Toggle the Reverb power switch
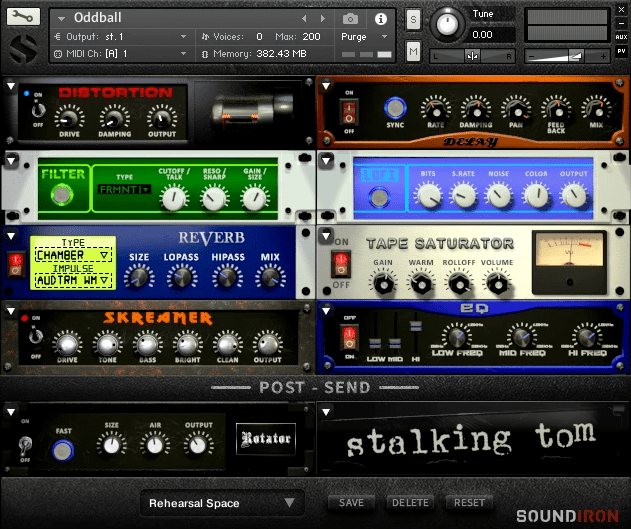 pyautogui.click(x=16, y=265)
